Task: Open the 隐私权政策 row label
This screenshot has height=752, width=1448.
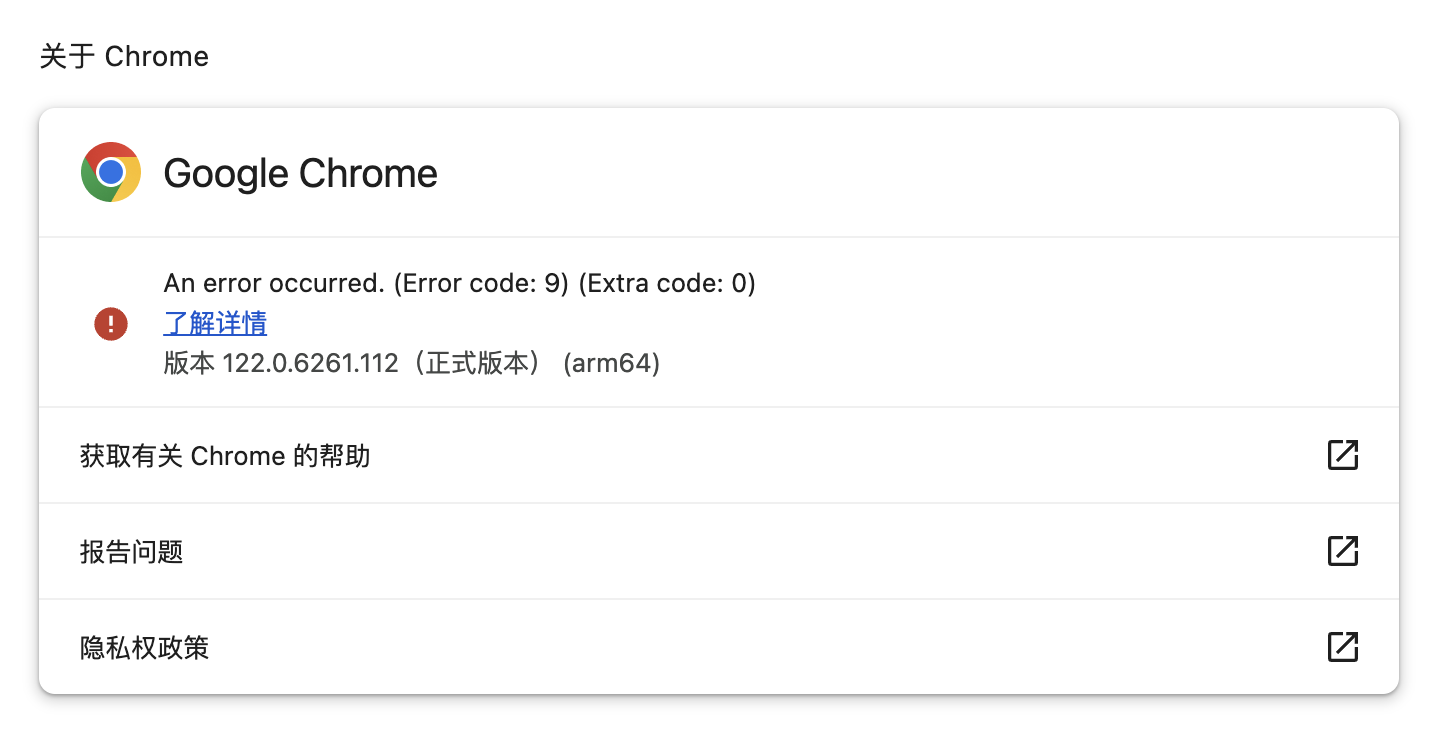Action: pos(145,647)
